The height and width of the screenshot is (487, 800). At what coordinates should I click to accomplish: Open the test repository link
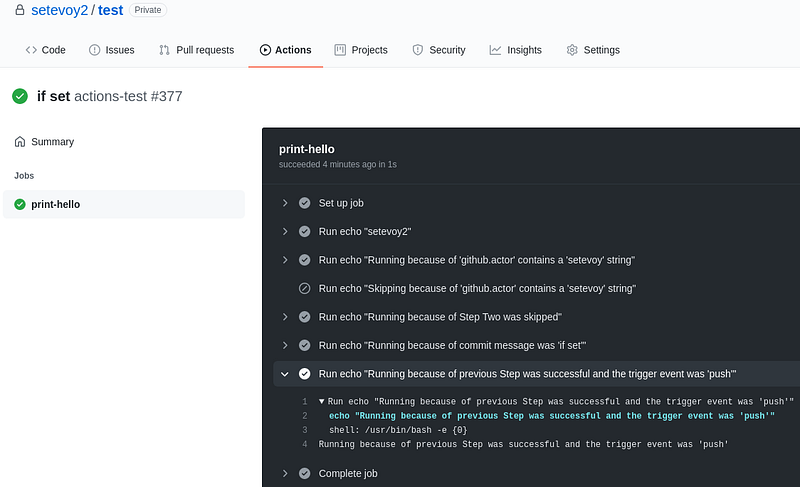click(111, 10)
